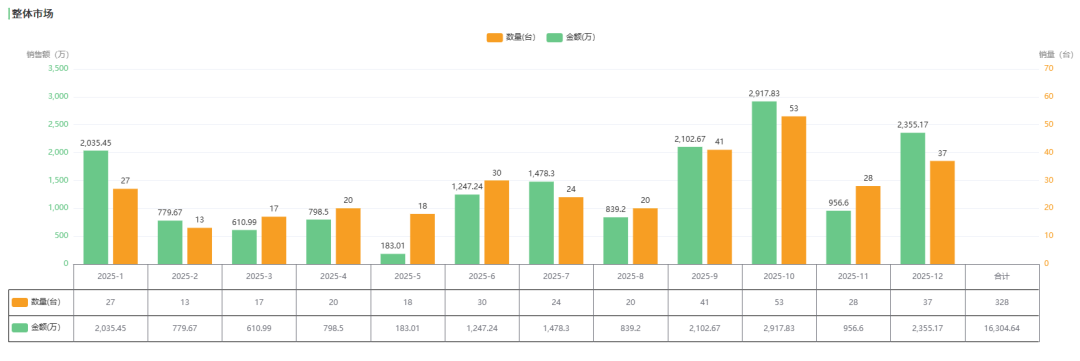Screen dimensions: 1080x361
Task: Click table cell 53 in the 数量(台) row
Action: pos(780,302)
